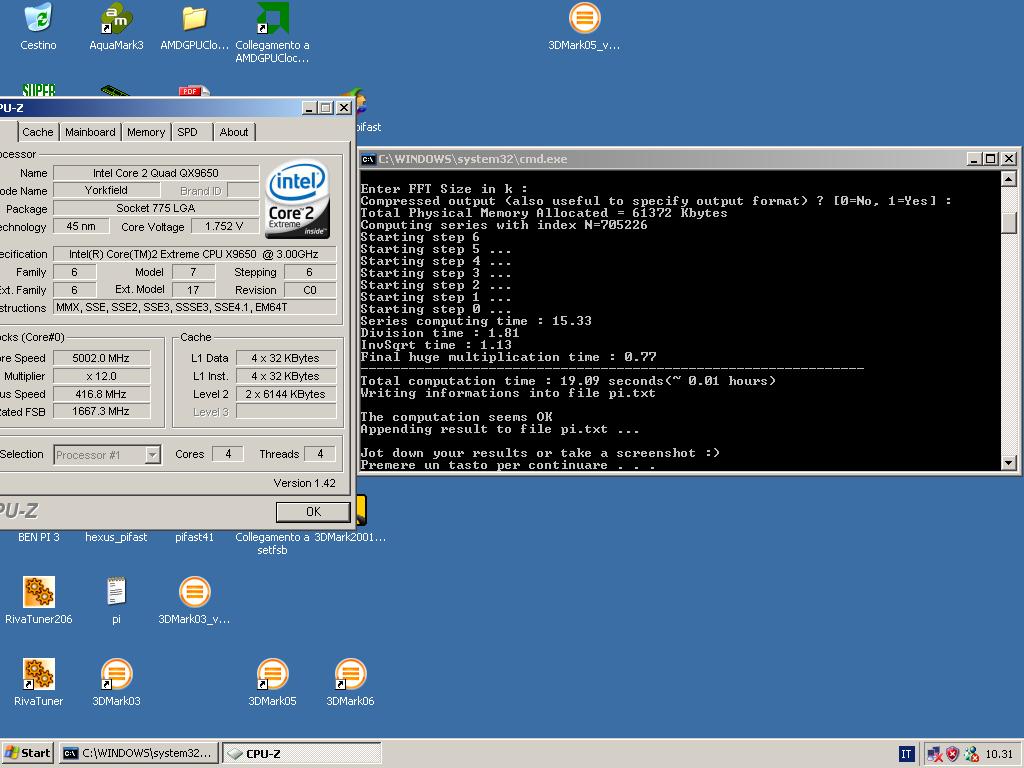
Task: Click the tray icon left of the clock
Action: coord(971,754)
